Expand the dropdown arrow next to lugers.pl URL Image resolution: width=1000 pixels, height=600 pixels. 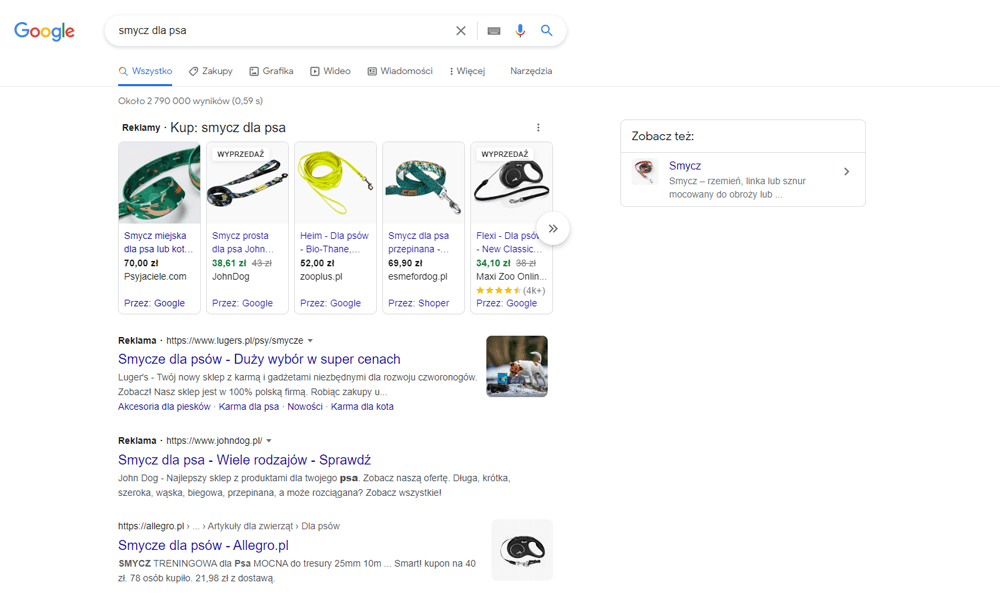(311, 340)
